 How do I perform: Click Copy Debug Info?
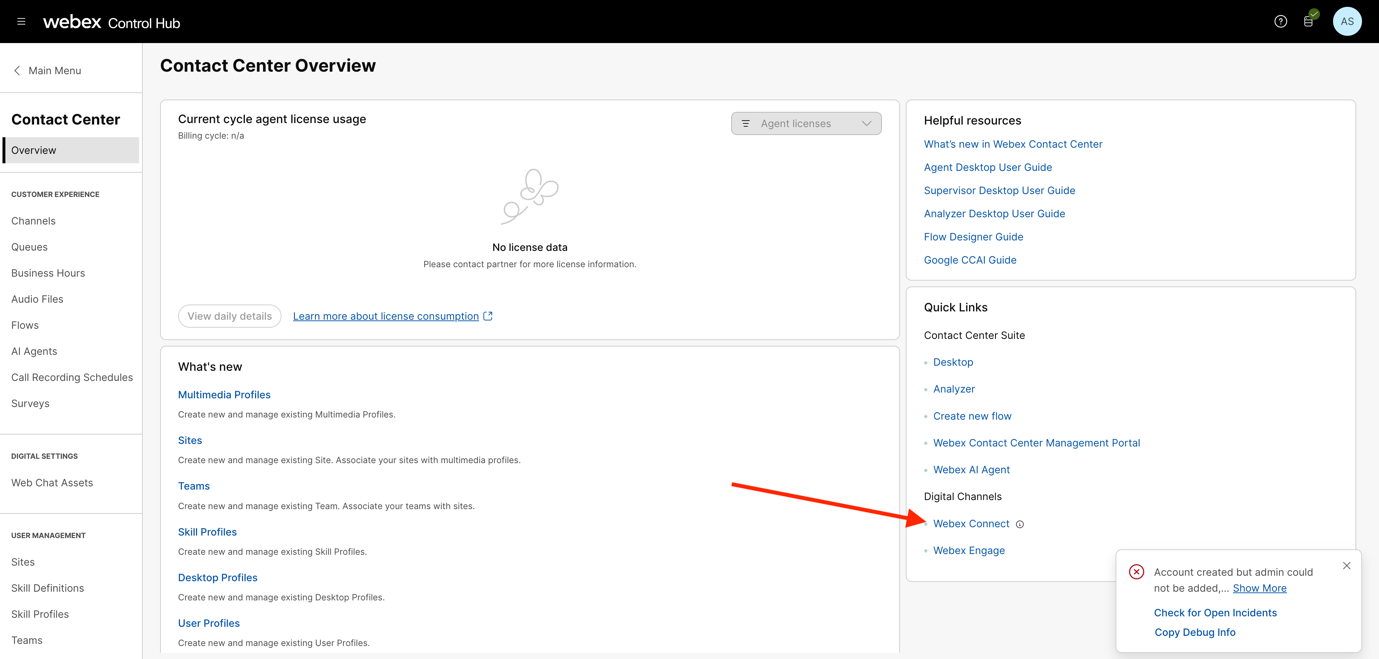click(1194, 632)
